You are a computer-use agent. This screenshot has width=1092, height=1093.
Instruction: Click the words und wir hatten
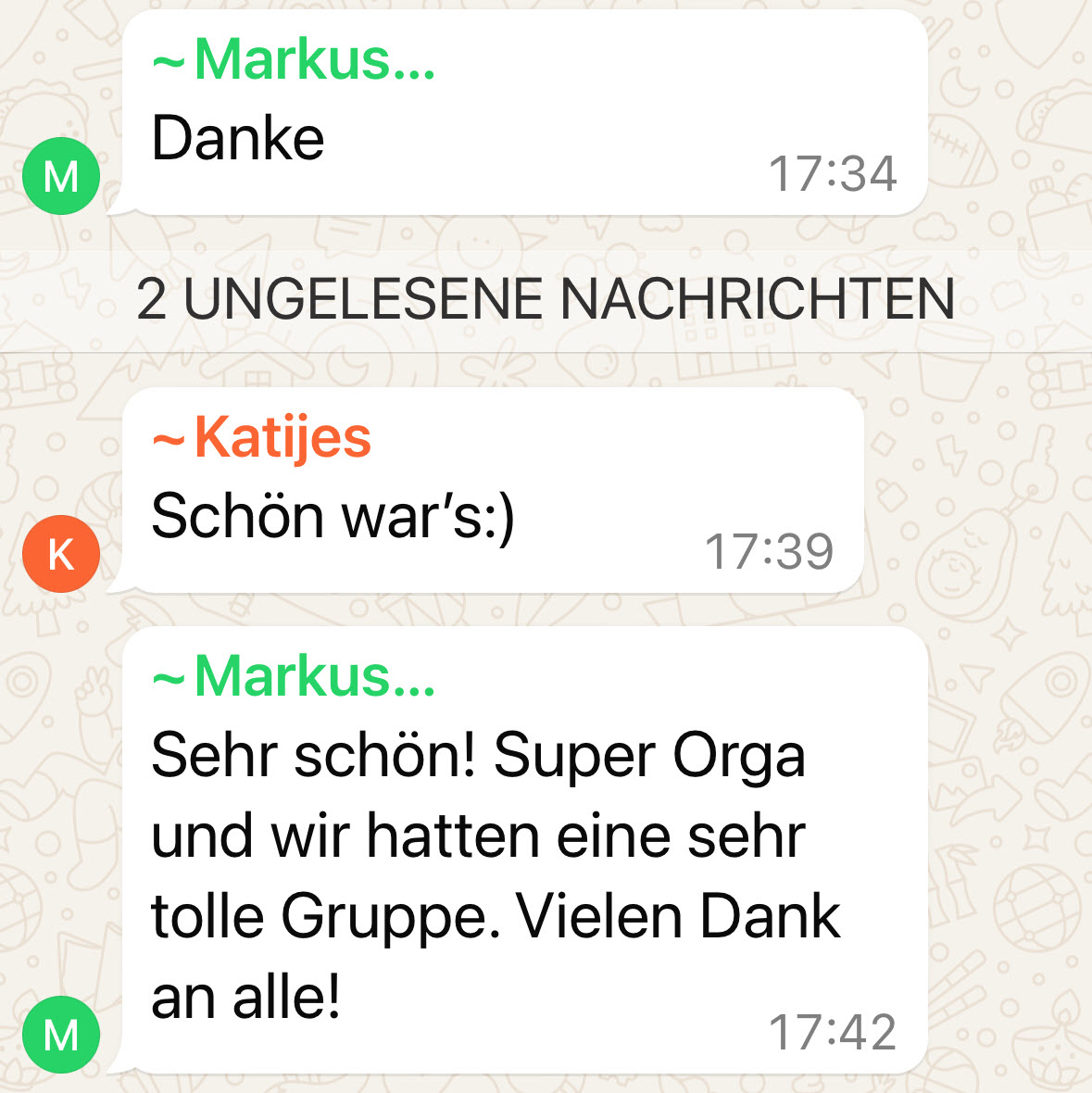(345, 835)
